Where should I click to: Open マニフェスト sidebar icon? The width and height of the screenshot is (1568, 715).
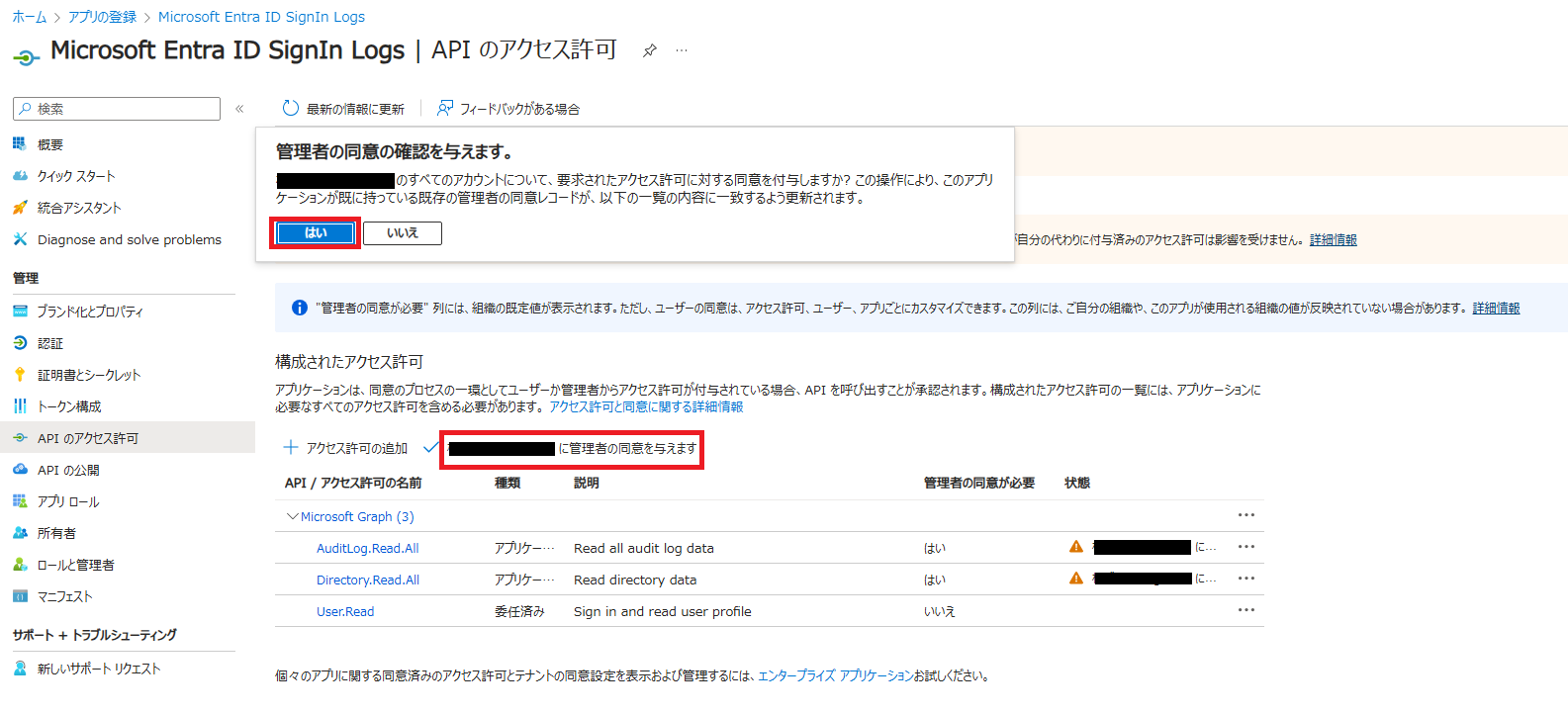20,596
